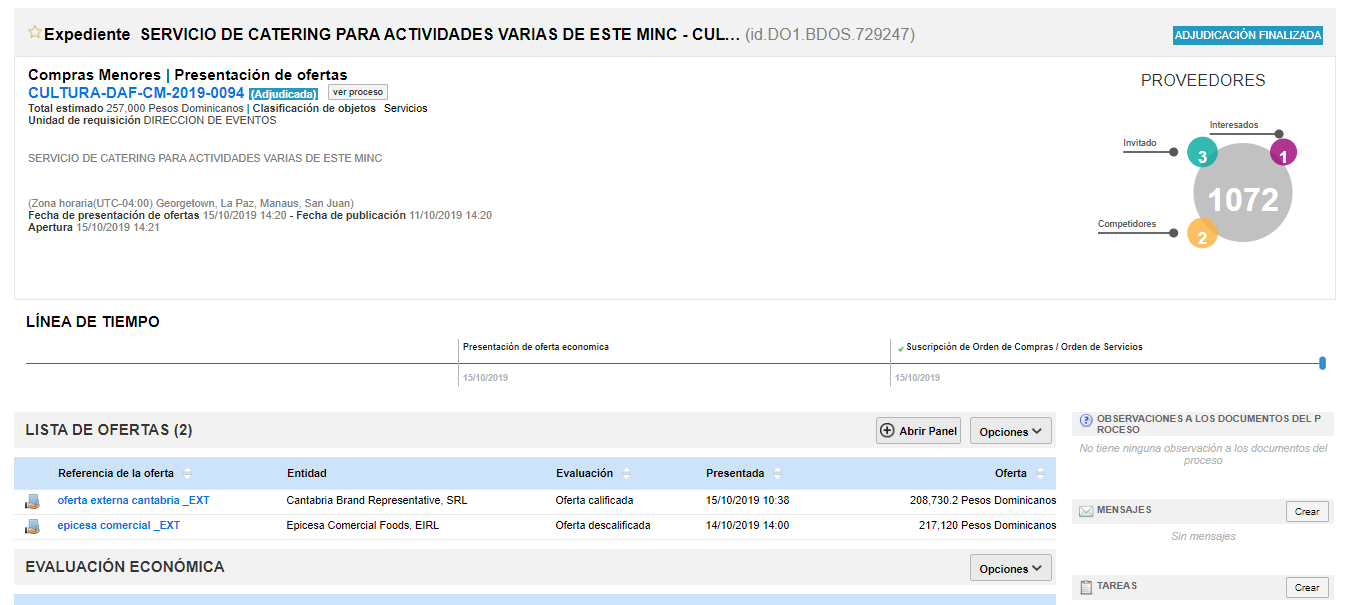Click the ver proceso button
1348x605 pixels.
point(357,92)
